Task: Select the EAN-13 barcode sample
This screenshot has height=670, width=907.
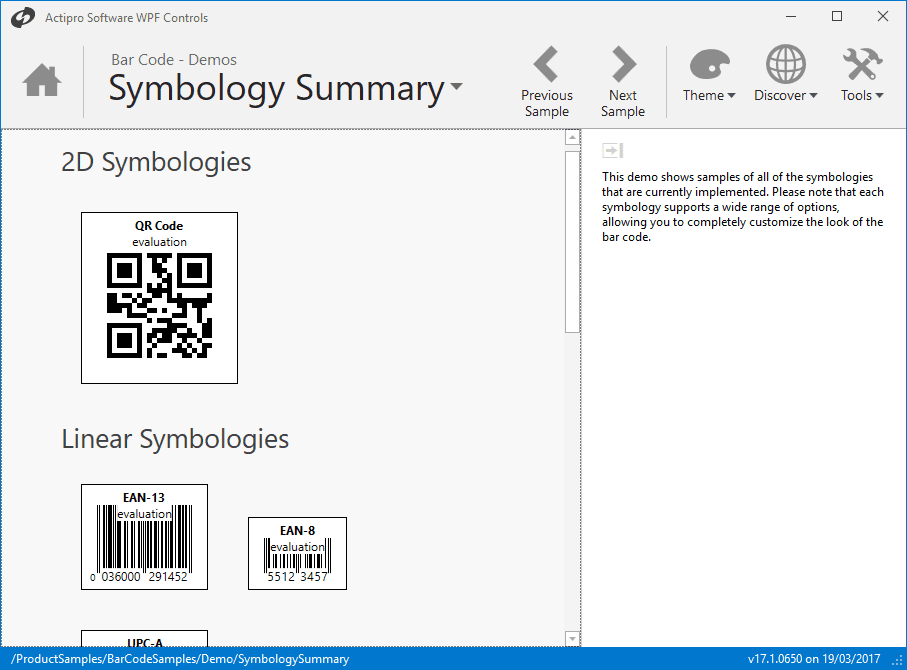Action: click(144, 537)
